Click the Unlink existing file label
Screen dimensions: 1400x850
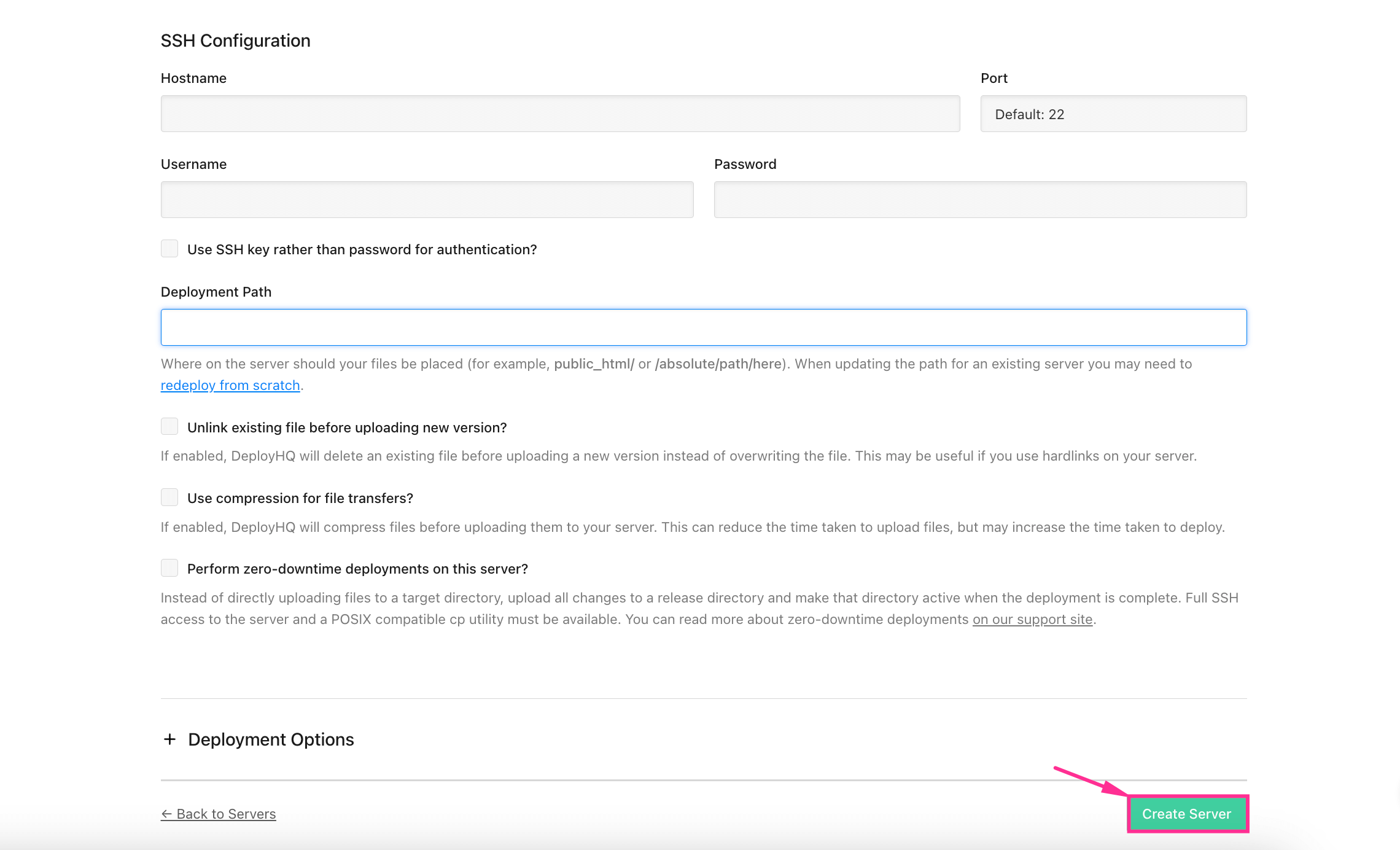click(x=347, y=427)
